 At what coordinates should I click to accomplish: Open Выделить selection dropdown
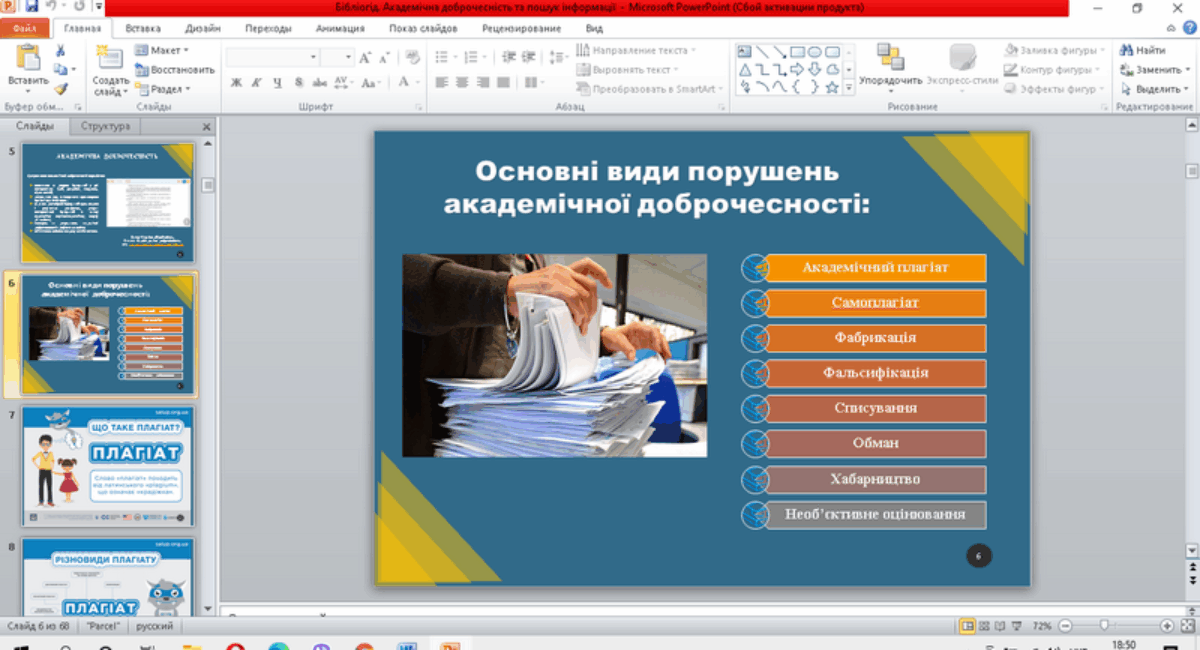1154,89
